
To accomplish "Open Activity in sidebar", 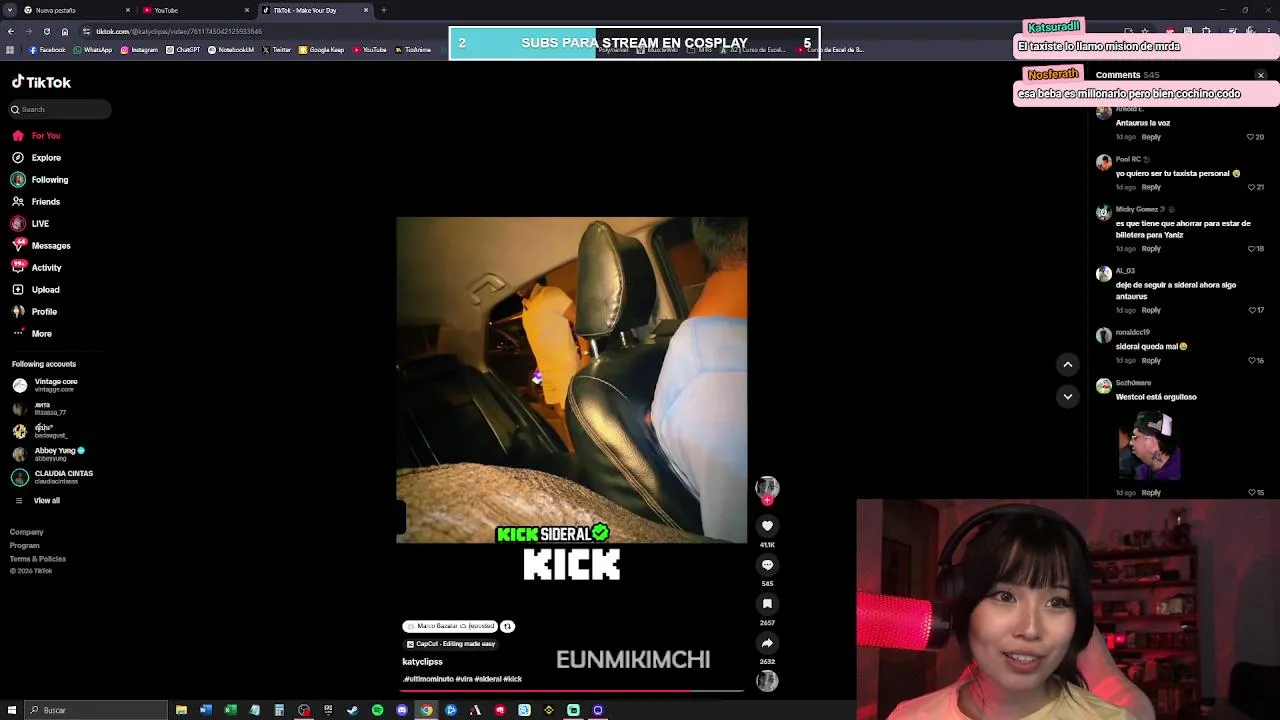I will (37, 268).
